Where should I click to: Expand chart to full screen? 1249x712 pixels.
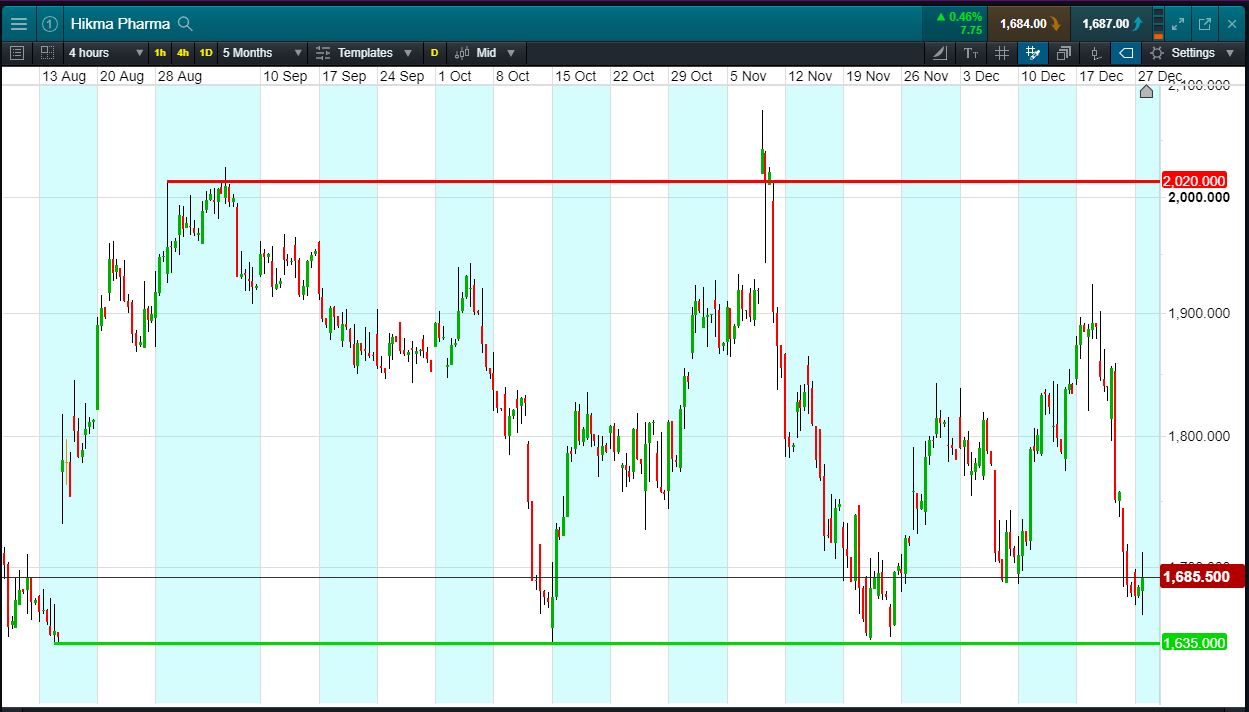[1178, 23]
